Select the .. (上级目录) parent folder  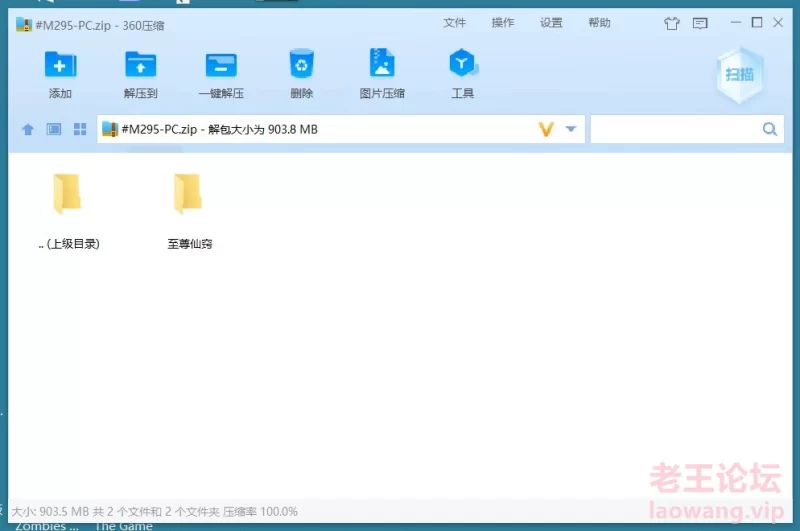69,211
